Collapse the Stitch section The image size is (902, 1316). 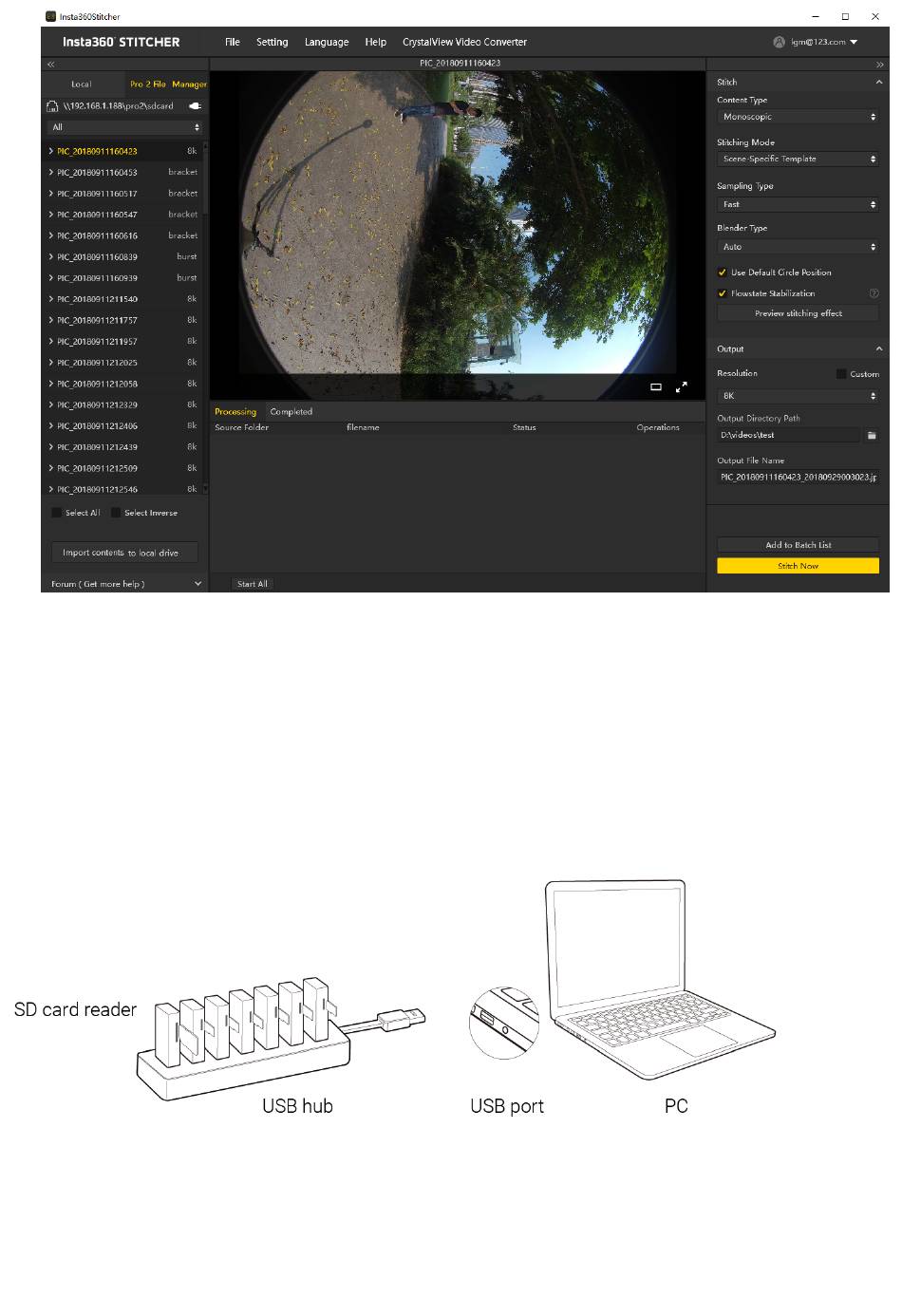click(x=879, y=83)
